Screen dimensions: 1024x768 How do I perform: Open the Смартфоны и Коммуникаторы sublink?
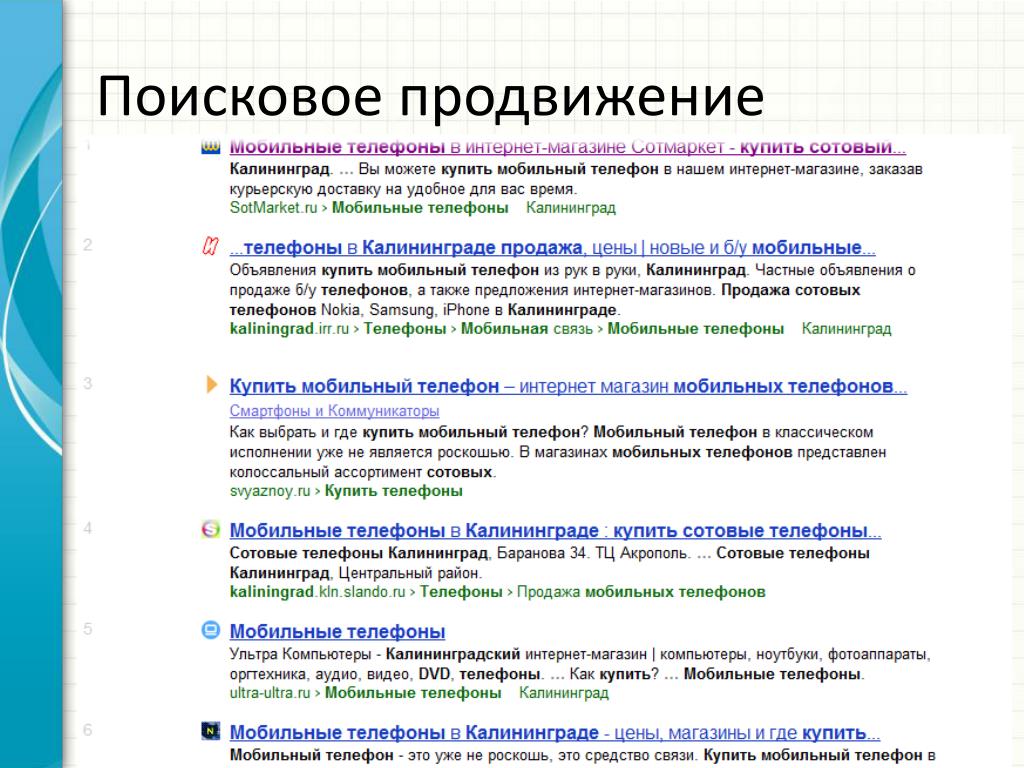[x=334, y=411]
